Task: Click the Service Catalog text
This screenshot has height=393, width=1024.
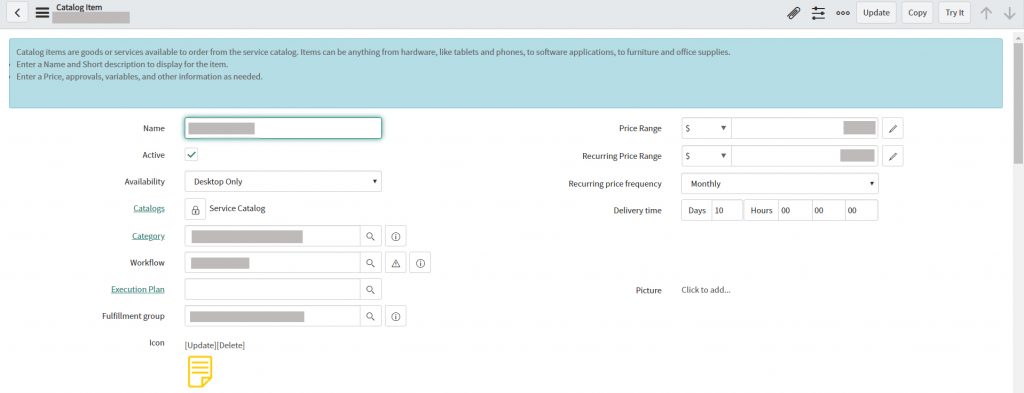Action: click(x=237, y=209)
